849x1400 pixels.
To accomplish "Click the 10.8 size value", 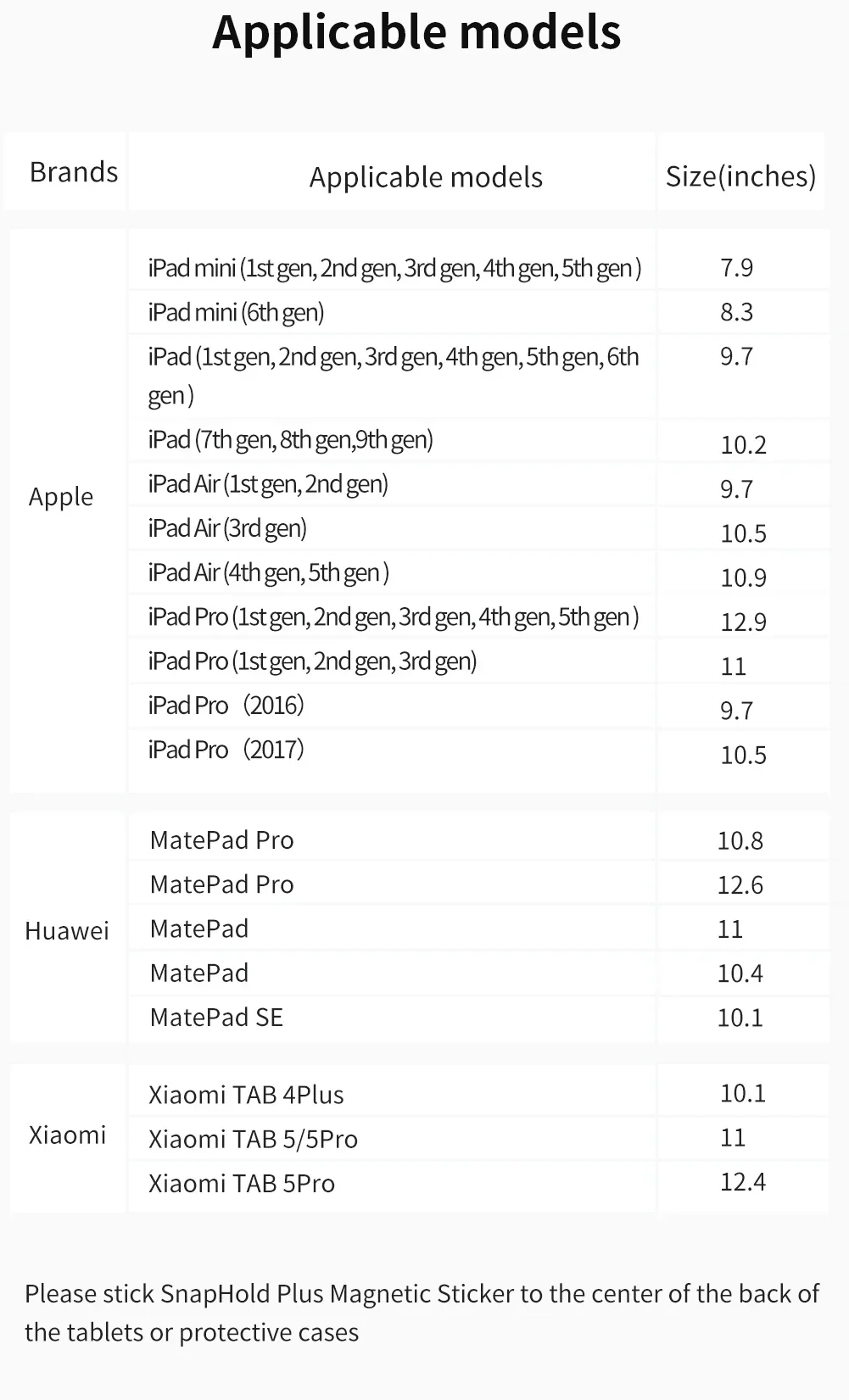I will [x=740, y=840].
